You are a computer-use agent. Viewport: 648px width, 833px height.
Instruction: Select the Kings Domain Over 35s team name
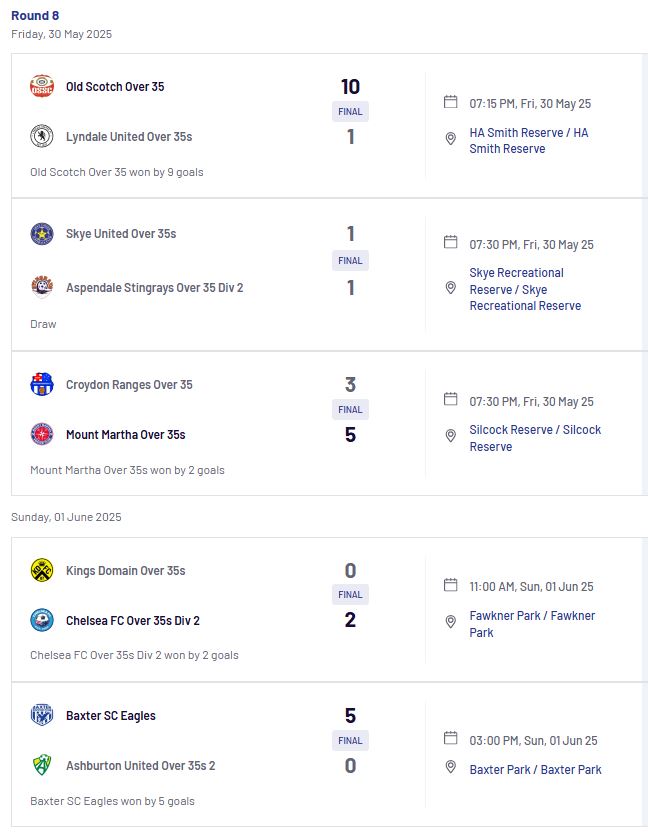(125, 571)
